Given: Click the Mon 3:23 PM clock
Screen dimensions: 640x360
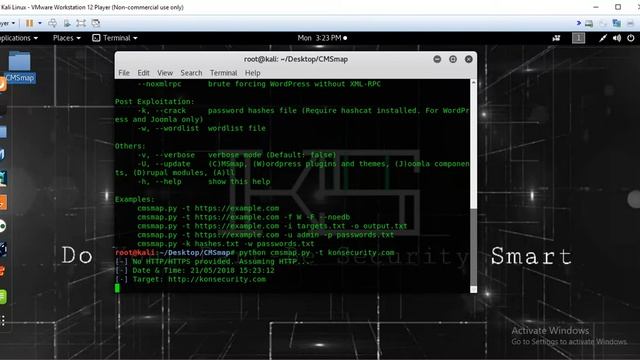Looking at the screenshot, I should pyautogui.click(x=322, y=38).
